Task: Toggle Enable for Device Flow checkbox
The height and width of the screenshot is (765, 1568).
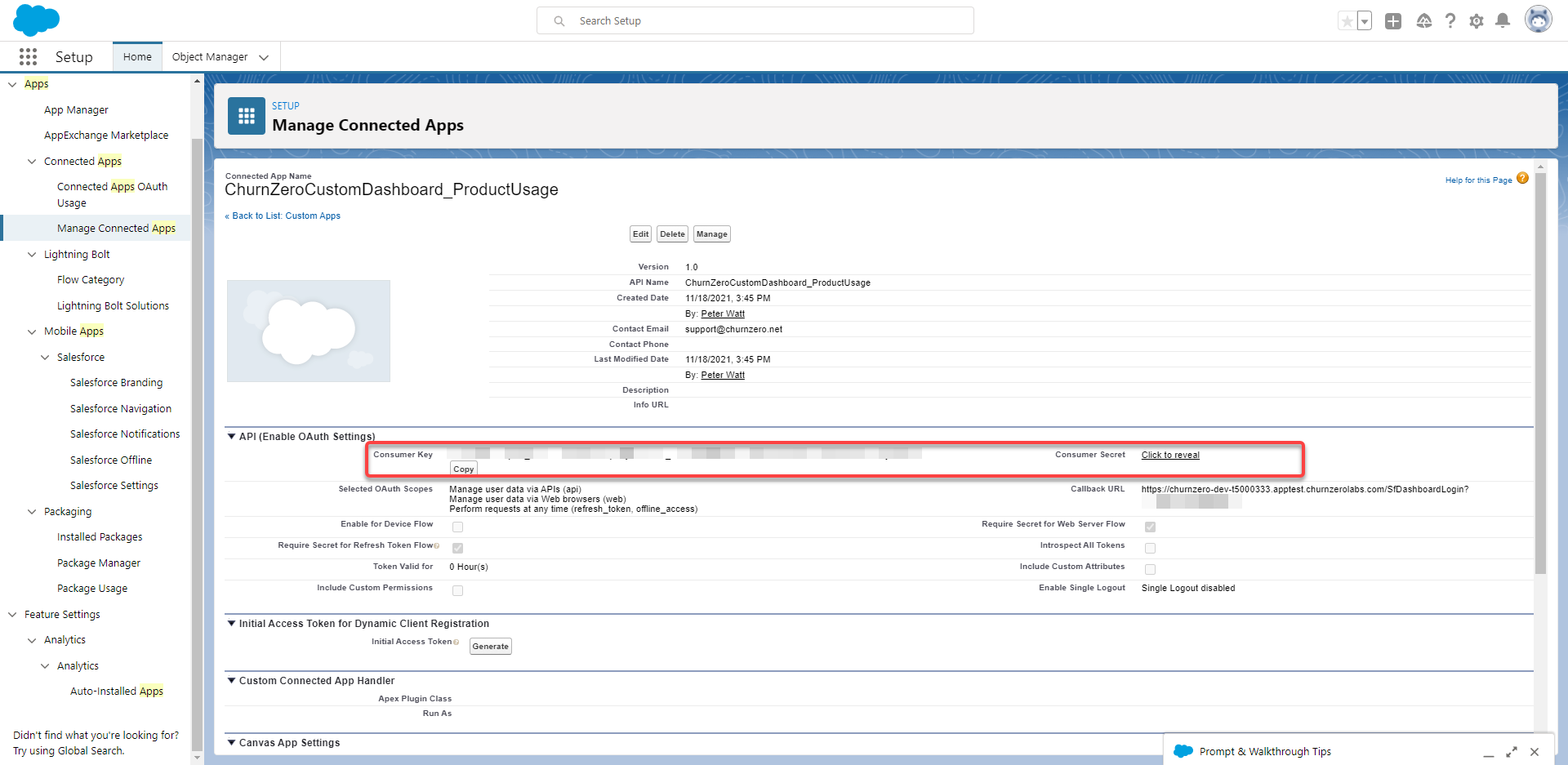Action: point(457,527)
